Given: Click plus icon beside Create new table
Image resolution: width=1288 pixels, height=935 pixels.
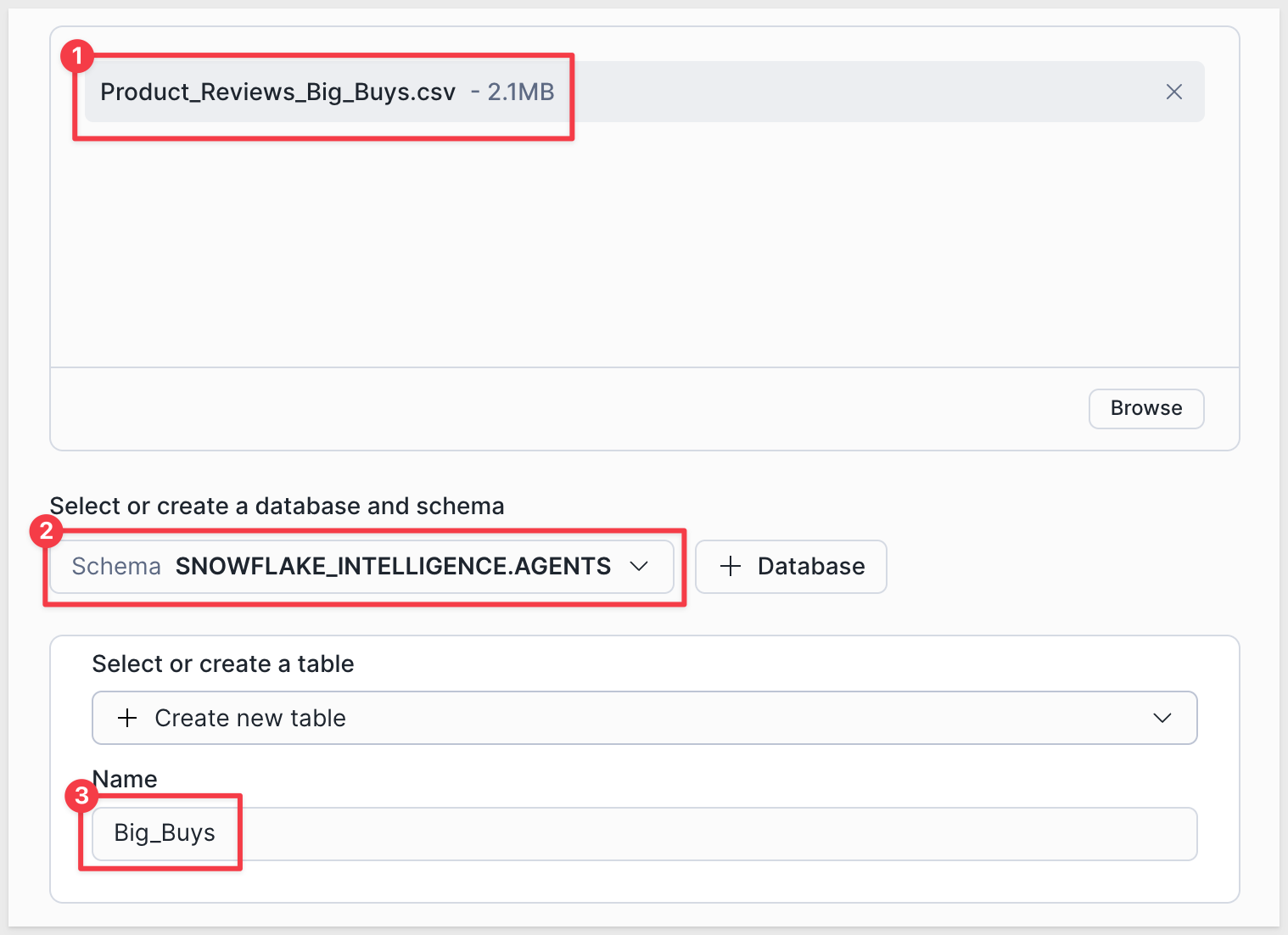Looking at the screenshot, I should click(127, 718).
